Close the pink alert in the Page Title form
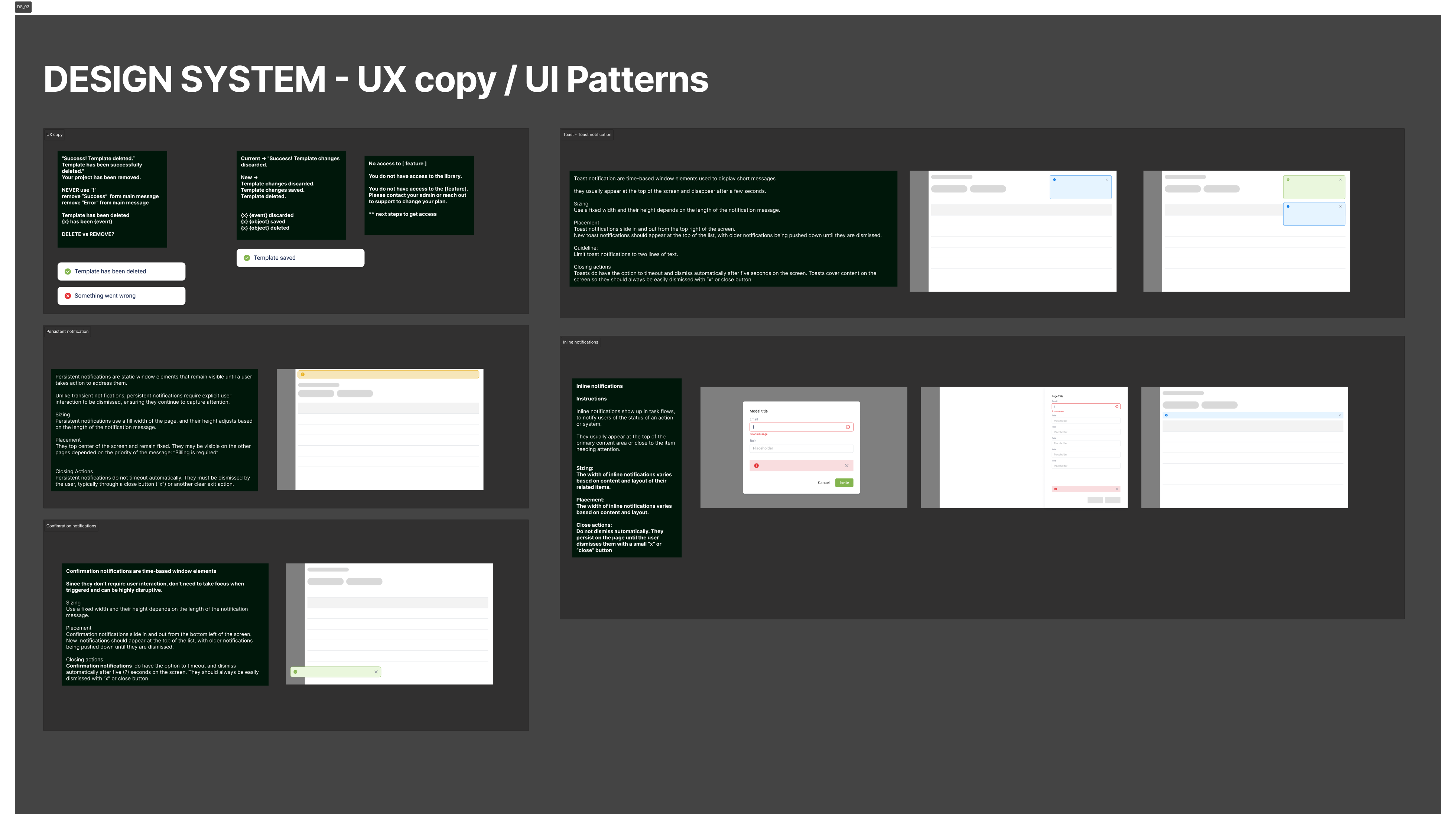The height and width of the screenshot is (829, 1456). click(1117, 489)
